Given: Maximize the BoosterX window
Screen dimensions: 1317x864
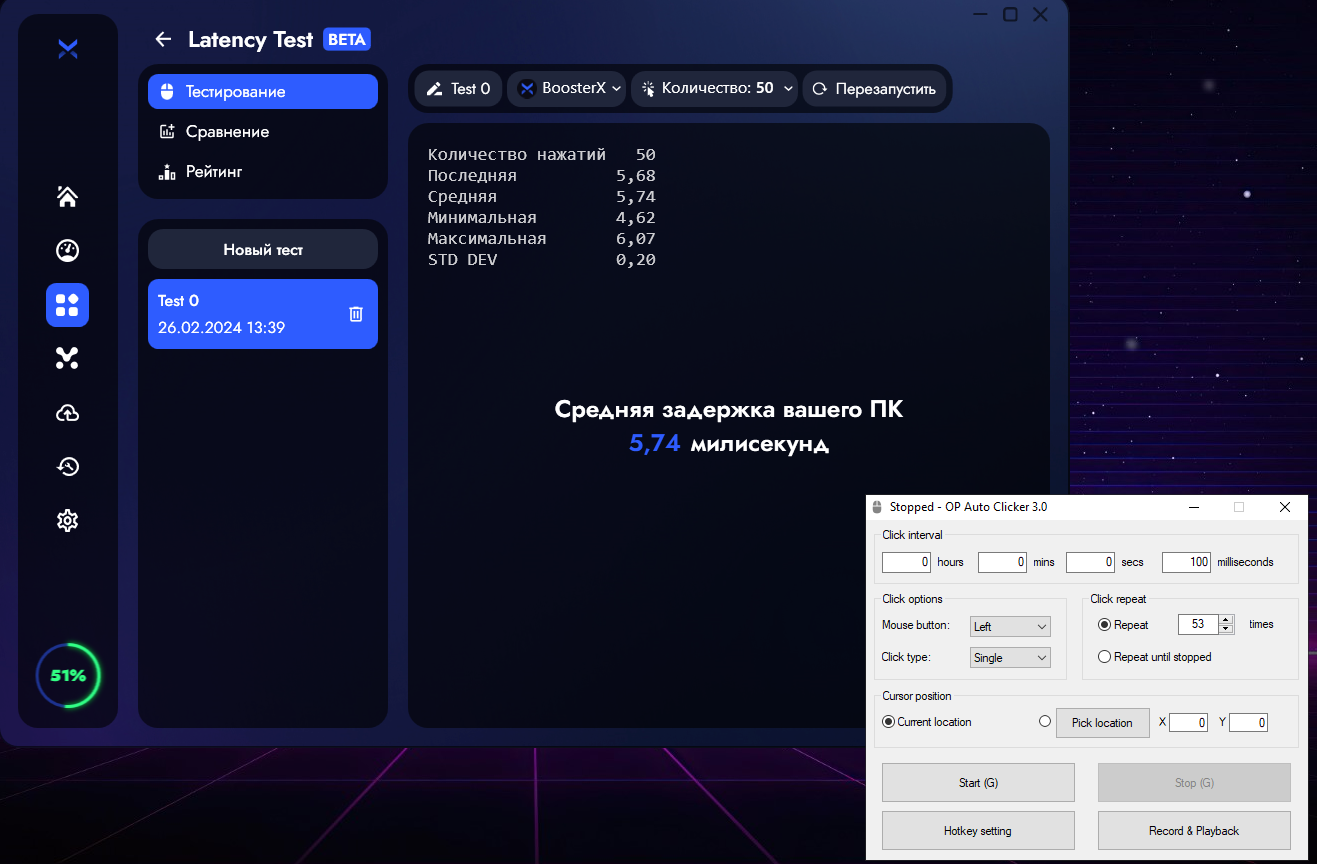Looking at the screenshot, I should (1011, 15).
